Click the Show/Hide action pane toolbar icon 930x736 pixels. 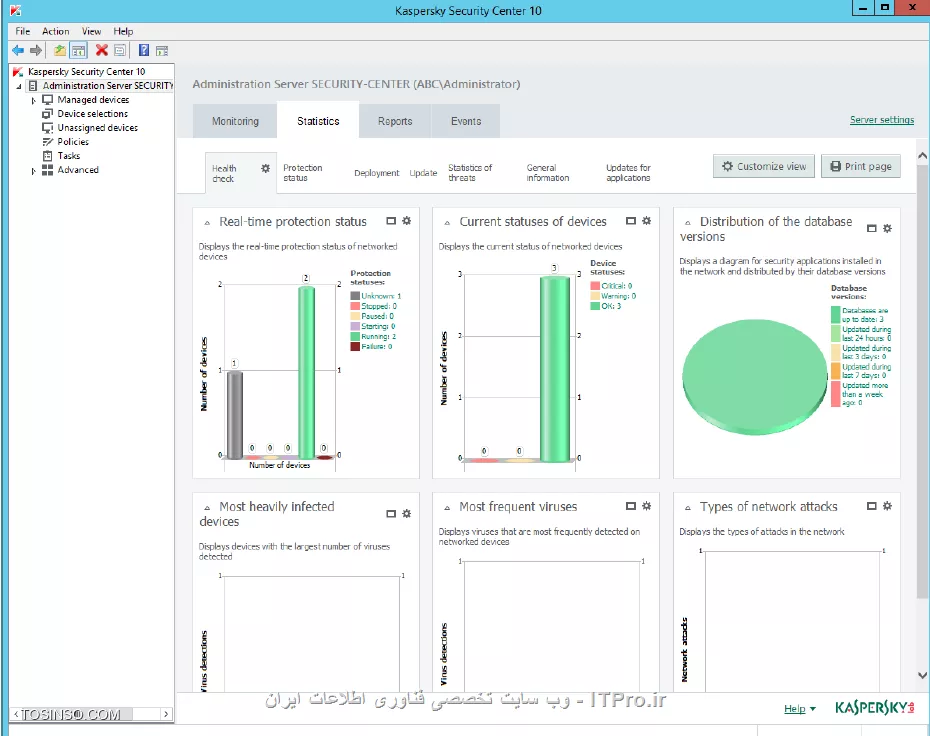tap(162, 51)
